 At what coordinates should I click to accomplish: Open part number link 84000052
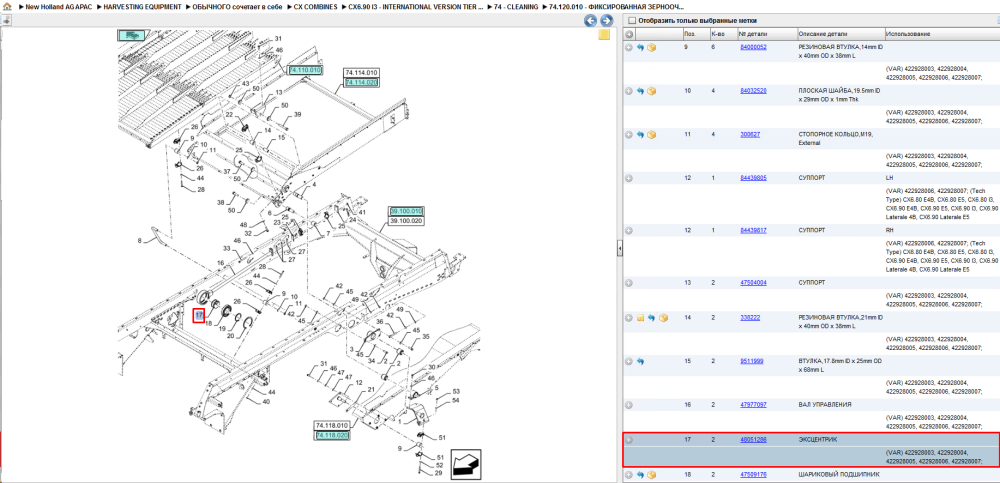pyautogui.click(x=753, y=47)
